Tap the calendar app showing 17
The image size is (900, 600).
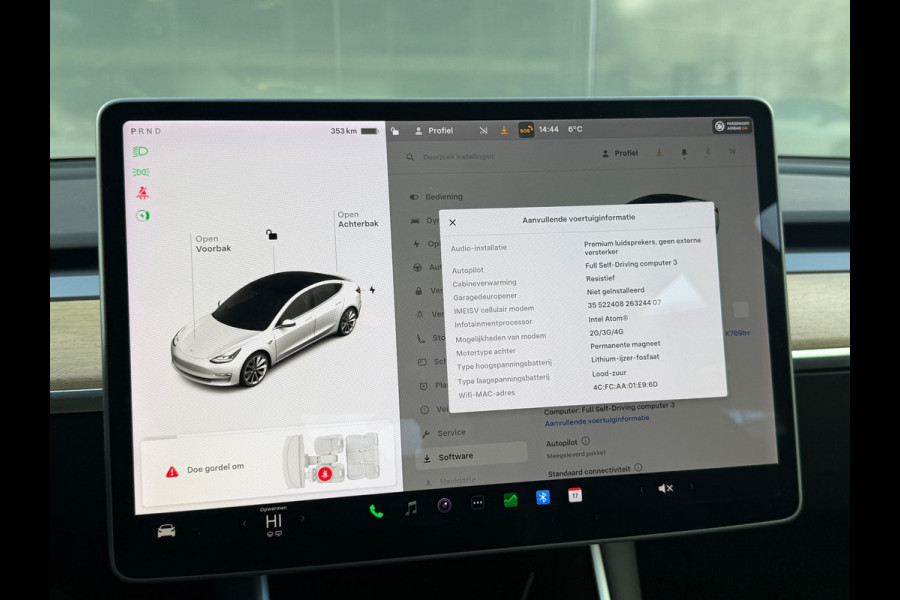coord(574,495)
